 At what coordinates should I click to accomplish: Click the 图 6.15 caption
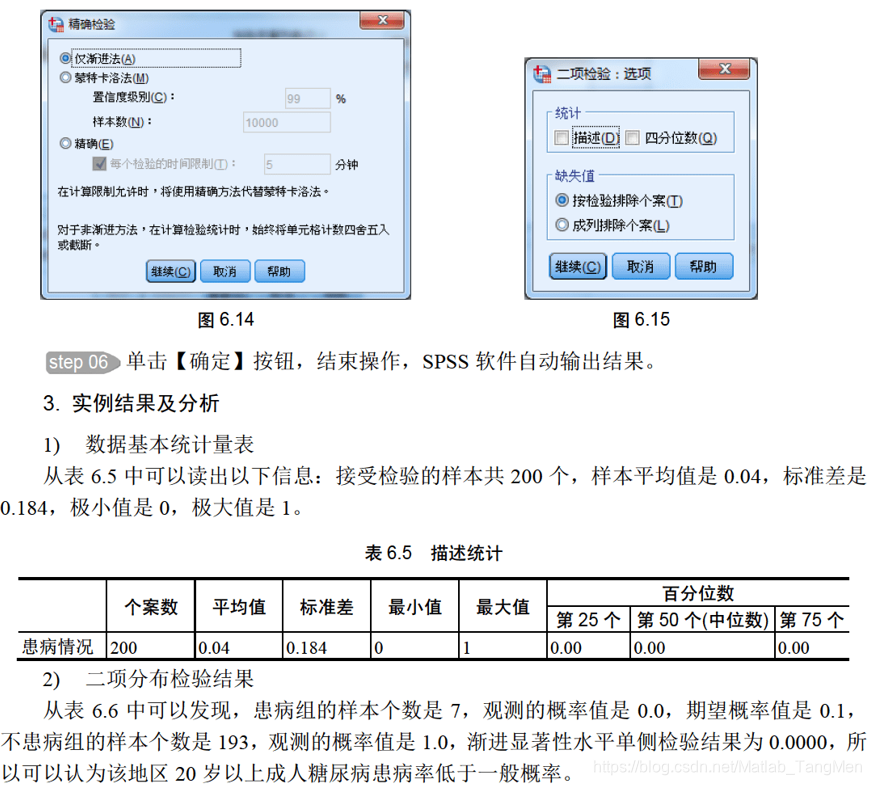point(641,320)
